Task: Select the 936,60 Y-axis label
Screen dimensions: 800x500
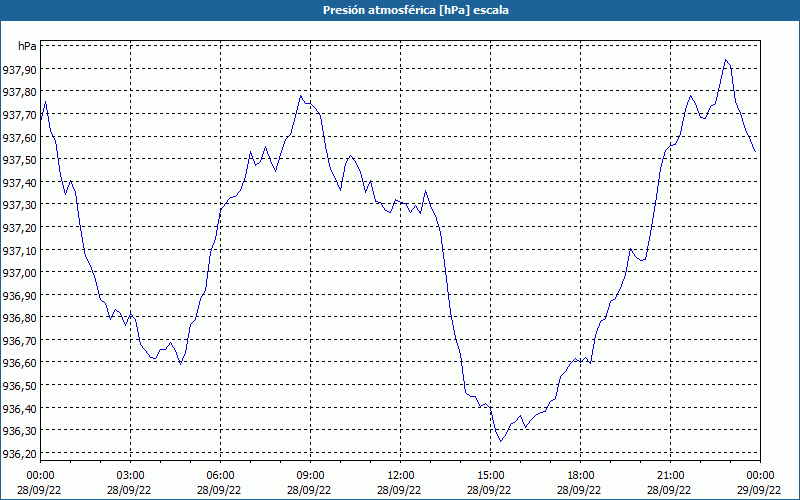Action: (x=20, y=363)
